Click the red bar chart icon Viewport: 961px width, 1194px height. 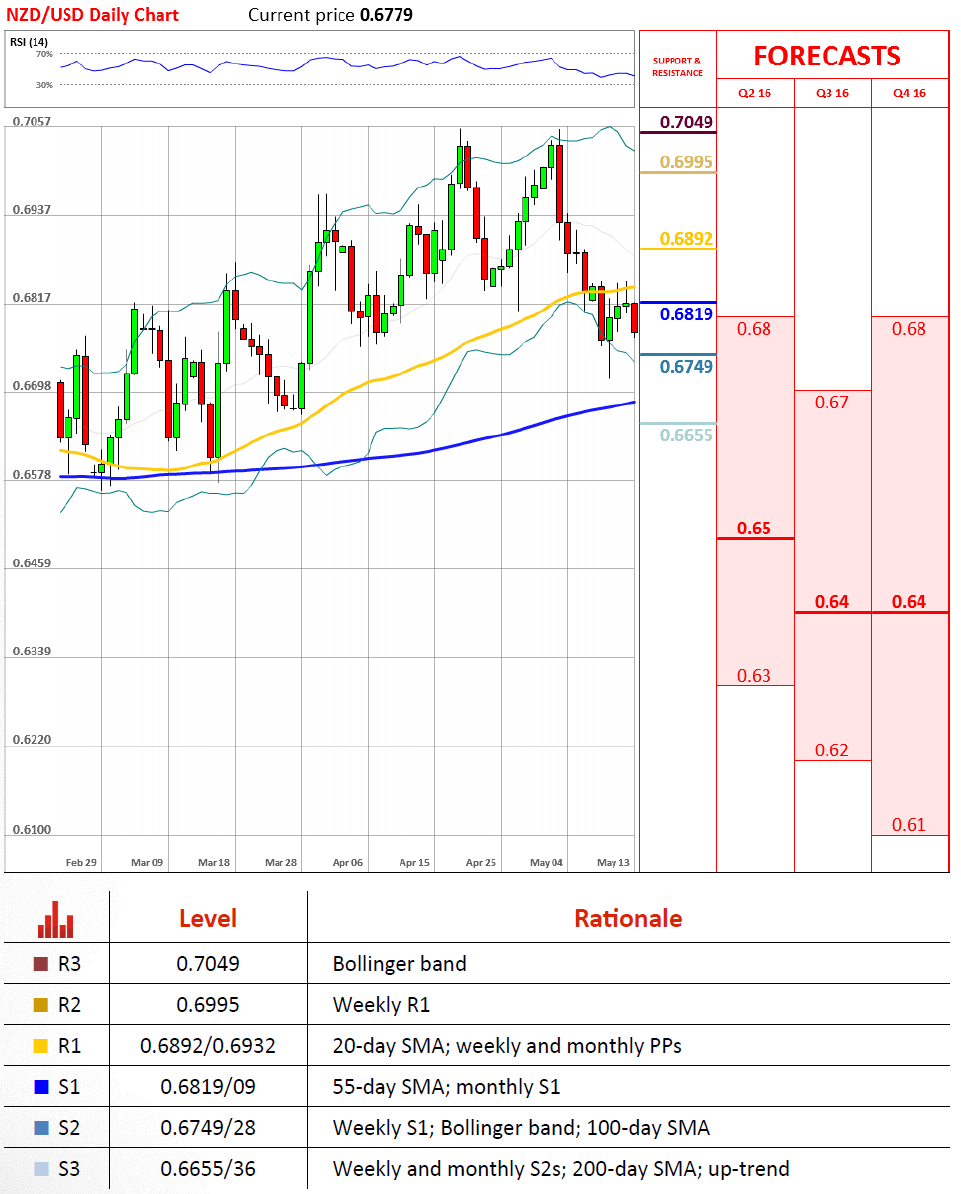[56, 919]
